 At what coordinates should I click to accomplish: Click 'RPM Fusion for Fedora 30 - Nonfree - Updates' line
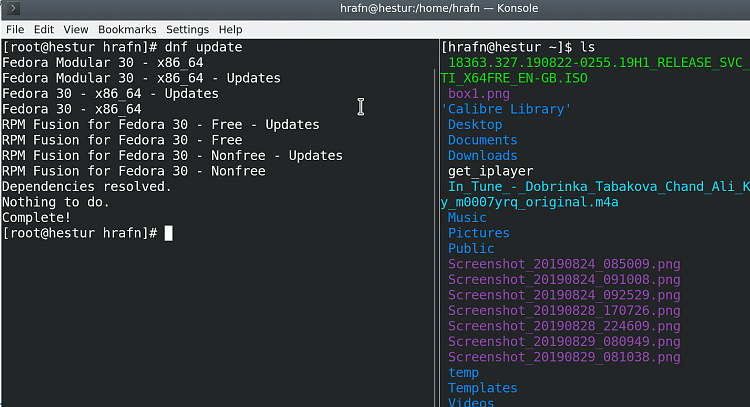pos(173,155)
